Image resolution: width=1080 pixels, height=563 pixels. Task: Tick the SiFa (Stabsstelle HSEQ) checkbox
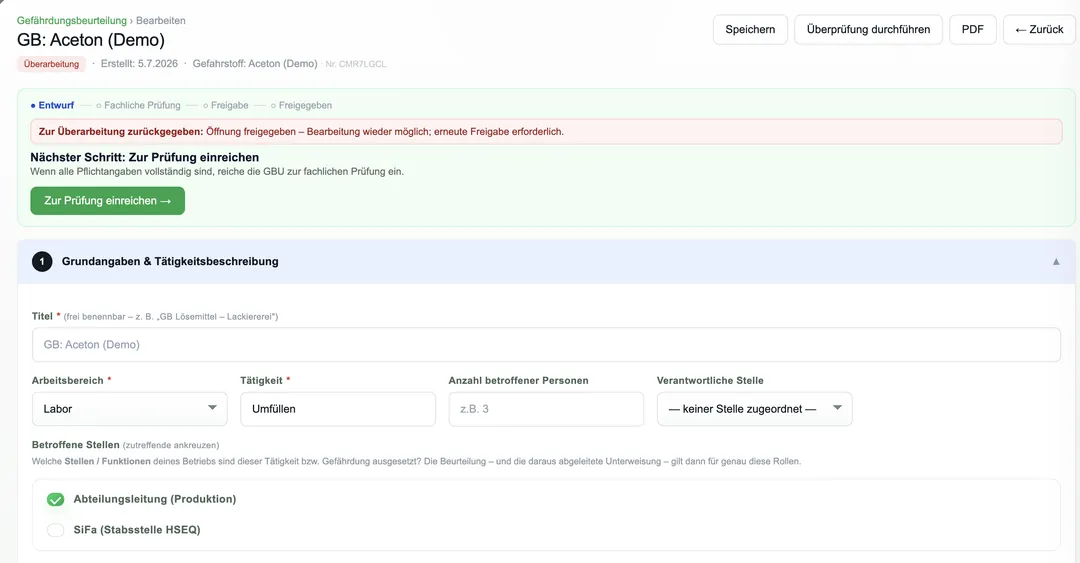55,530
